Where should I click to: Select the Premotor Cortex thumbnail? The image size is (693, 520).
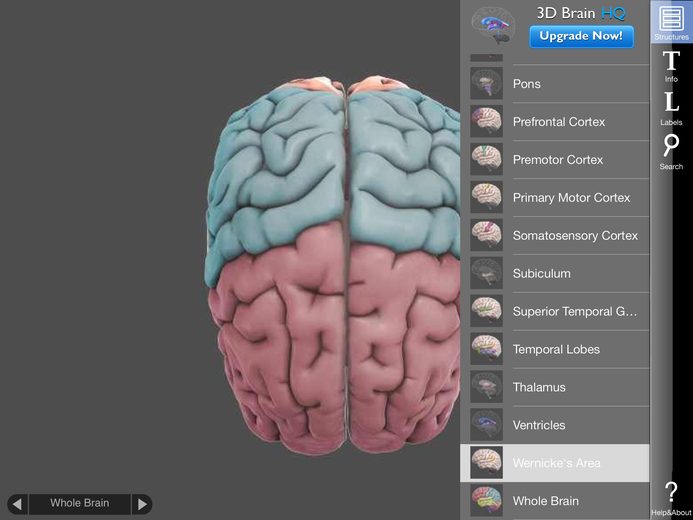486,159
